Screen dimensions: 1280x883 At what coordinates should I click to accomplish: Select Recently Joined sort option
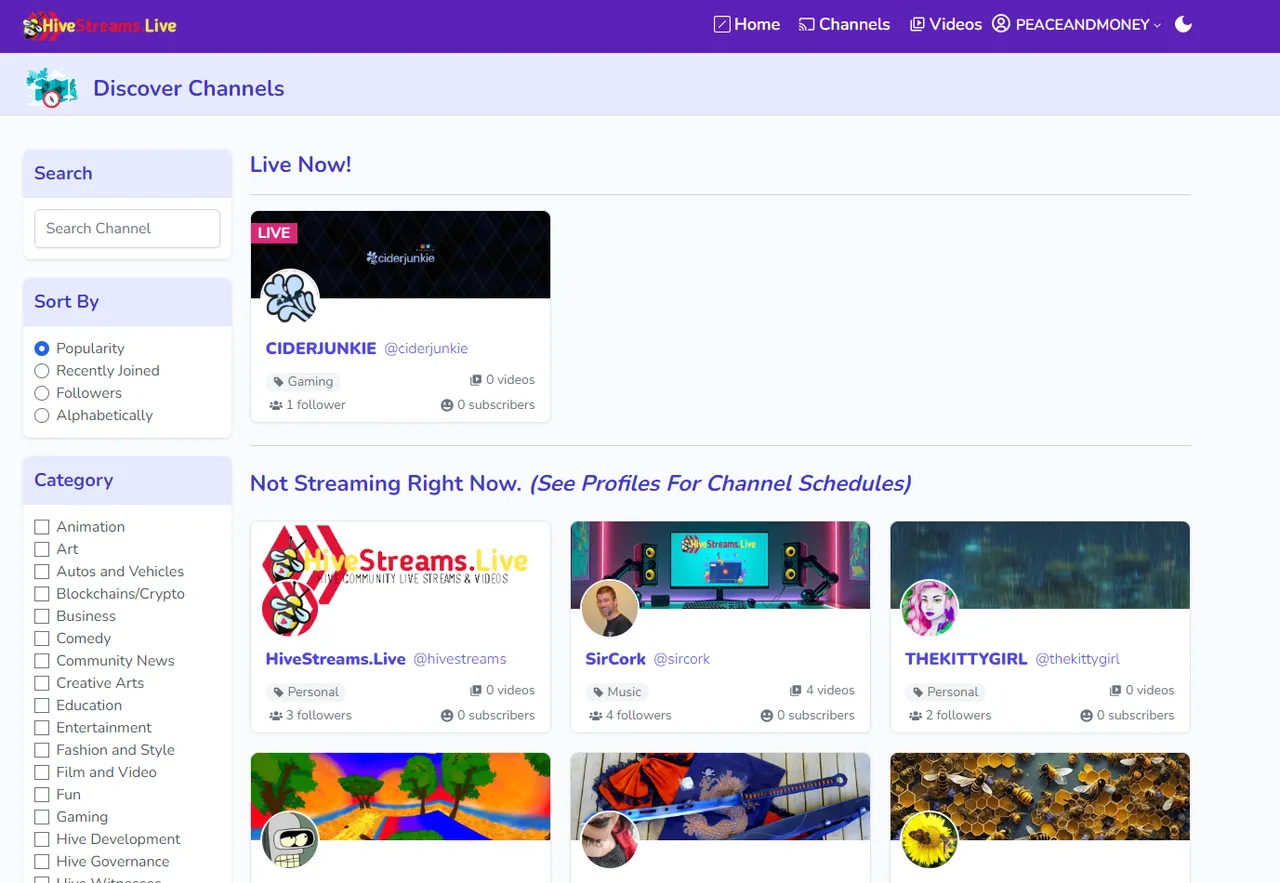42,371
